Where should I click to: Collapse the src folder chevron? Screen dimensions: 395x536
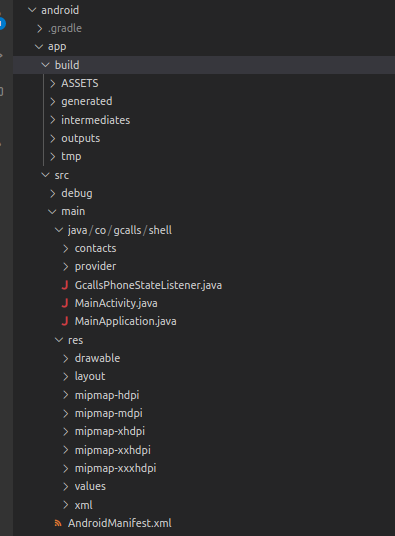(45, 175)
